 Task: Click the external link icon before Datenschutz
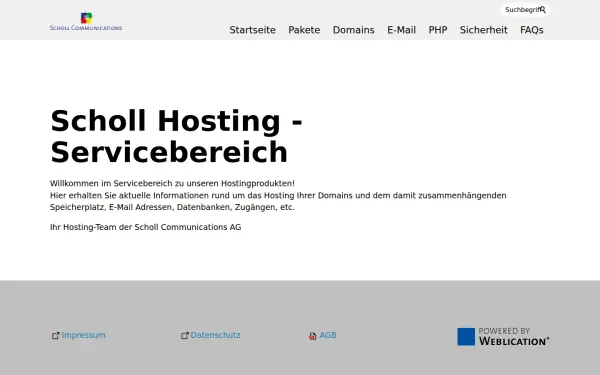pyautogui.click(x=185, y=336)
